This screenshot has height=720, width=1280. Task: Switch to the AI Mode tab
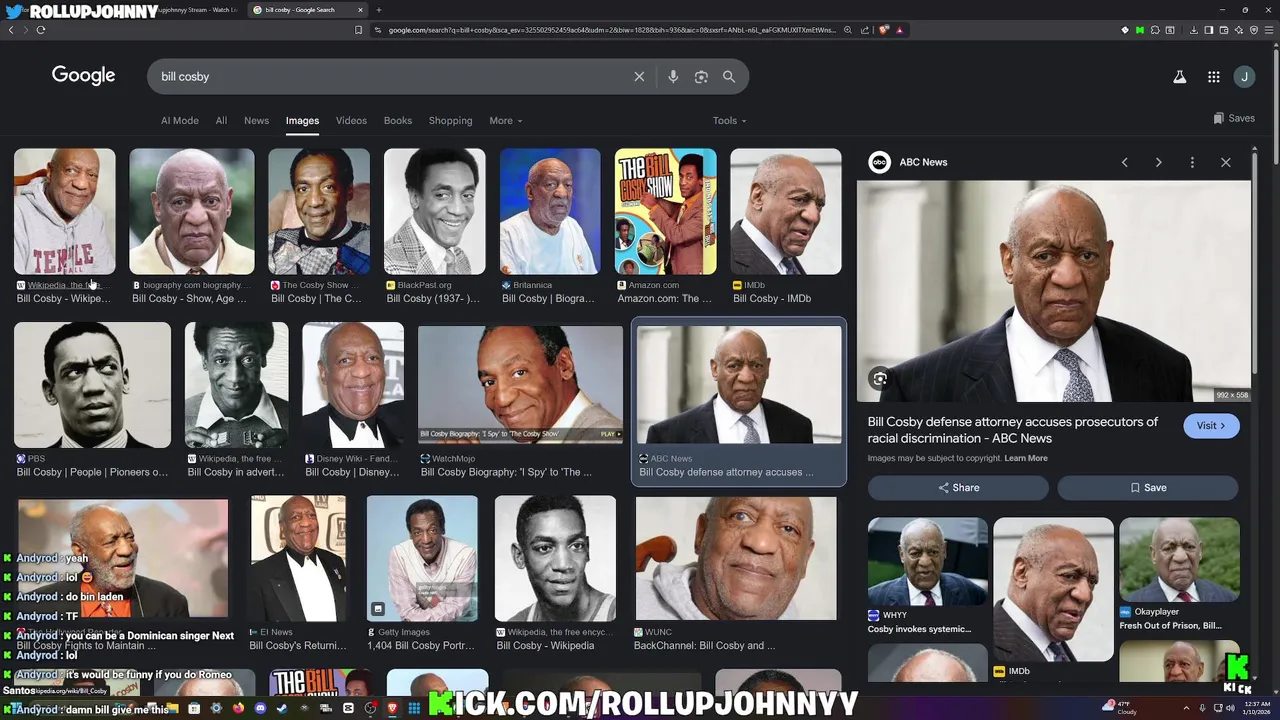coord(180,121)
